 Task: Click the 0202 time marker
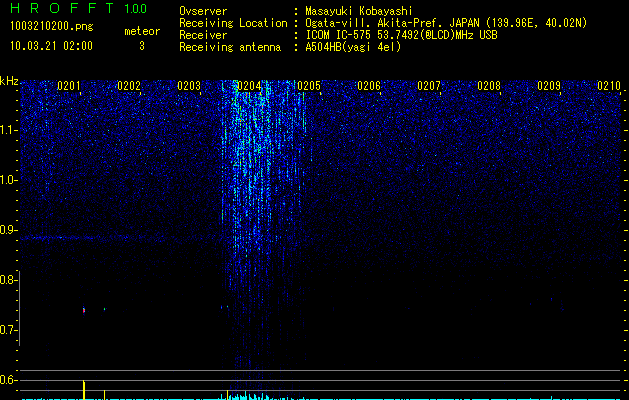[x=129, y=86]
